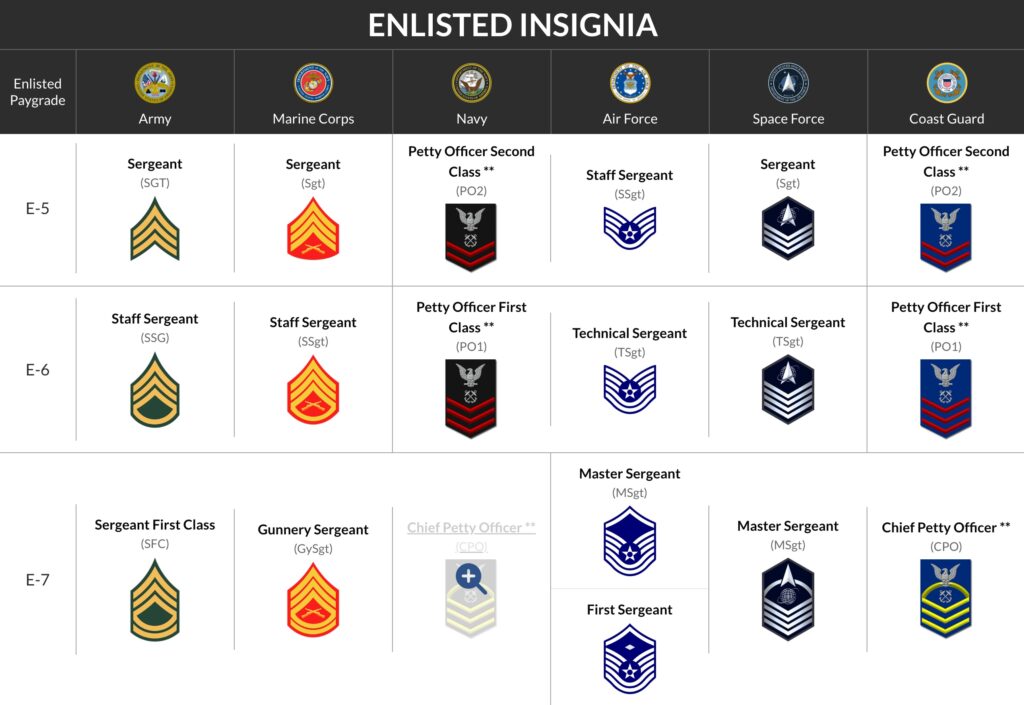Open the Navy Chief Petty Officer link
This screenshot has width=1024, height=705.
click(471, 527)
